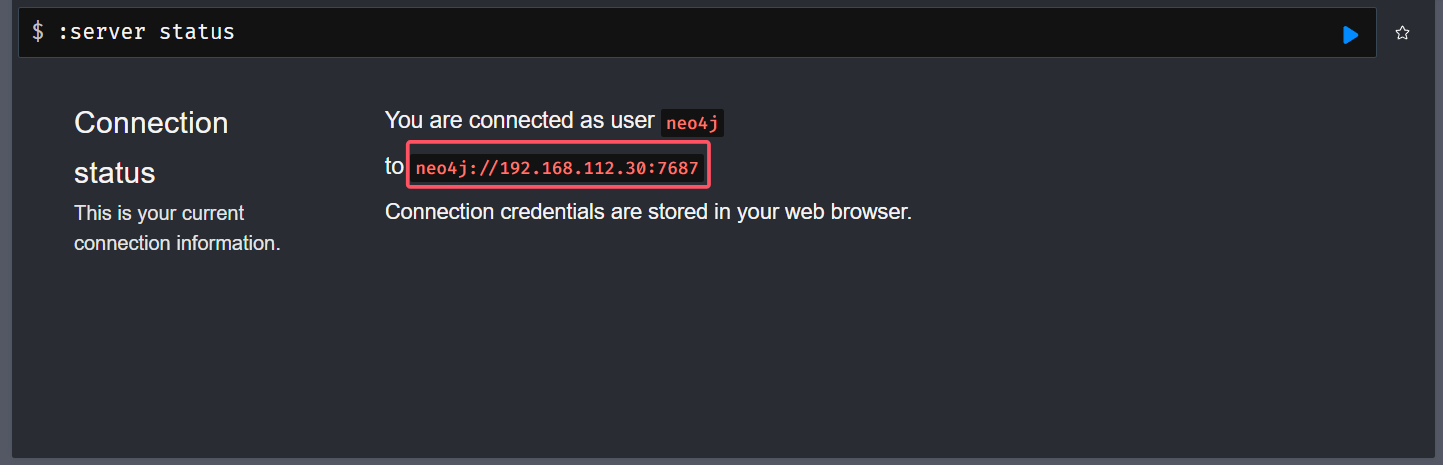Viewport: 1443px width, 465px height.
Task: Click the word 'to' before the URL
Action: click(x=394, y=167)
